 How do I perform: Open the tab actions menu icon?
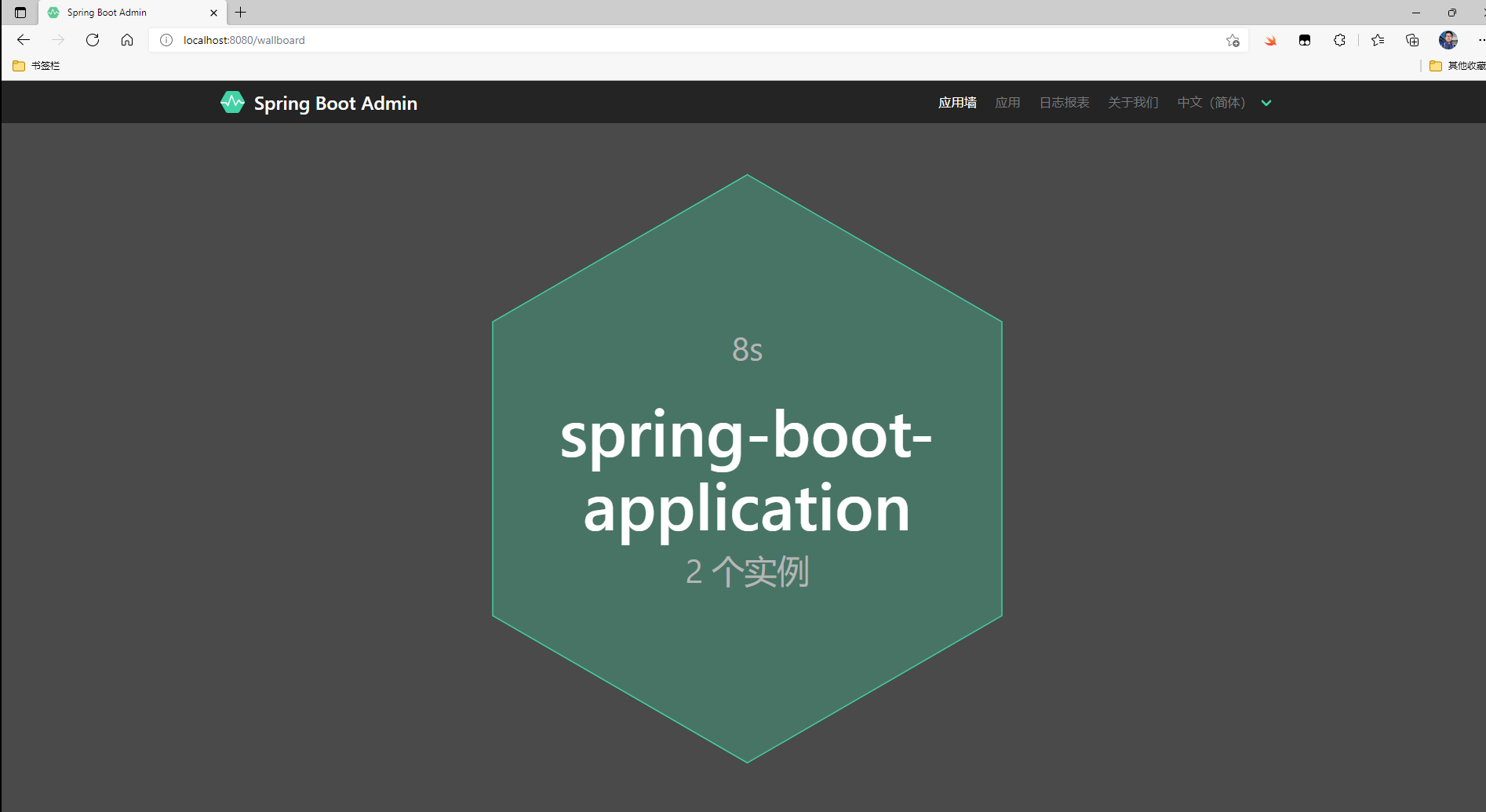tap(20, 13)
